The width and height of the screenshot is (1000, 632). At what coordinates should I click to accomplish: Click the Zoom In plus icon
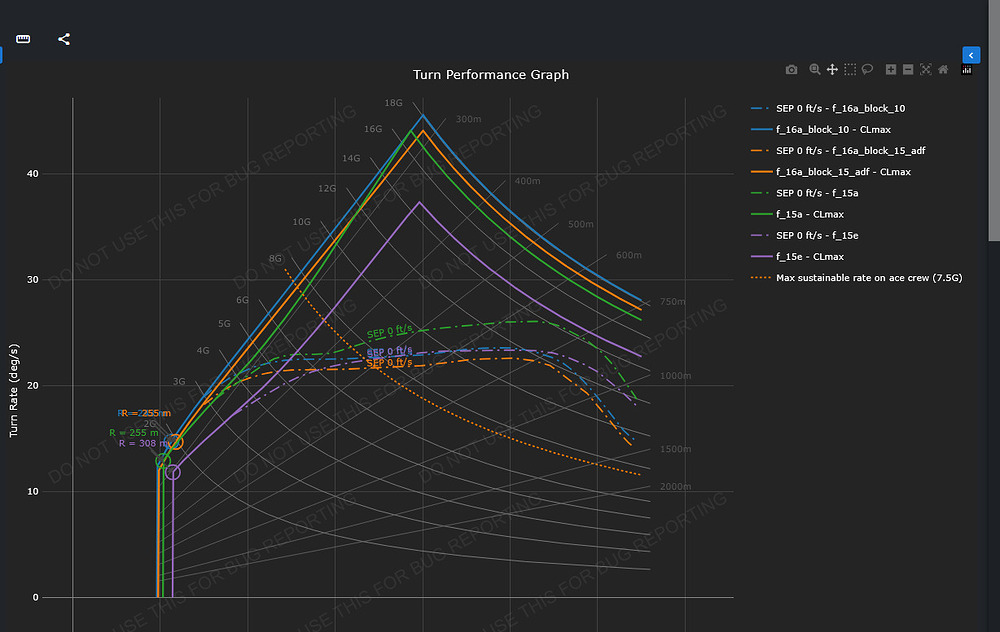(x=891, y=70)
